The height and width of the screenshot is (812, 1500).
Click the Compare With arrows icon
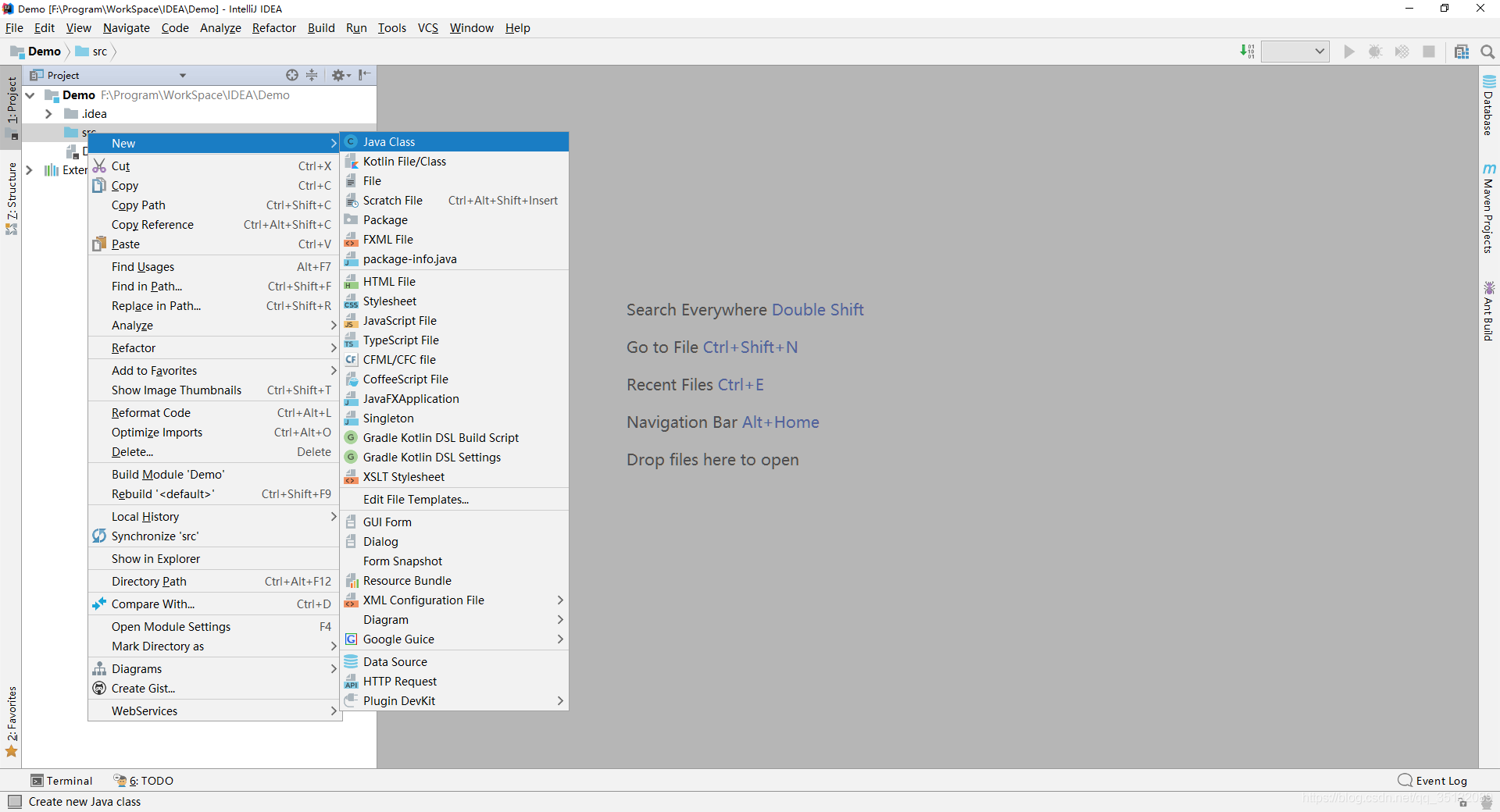pos(99,604)
